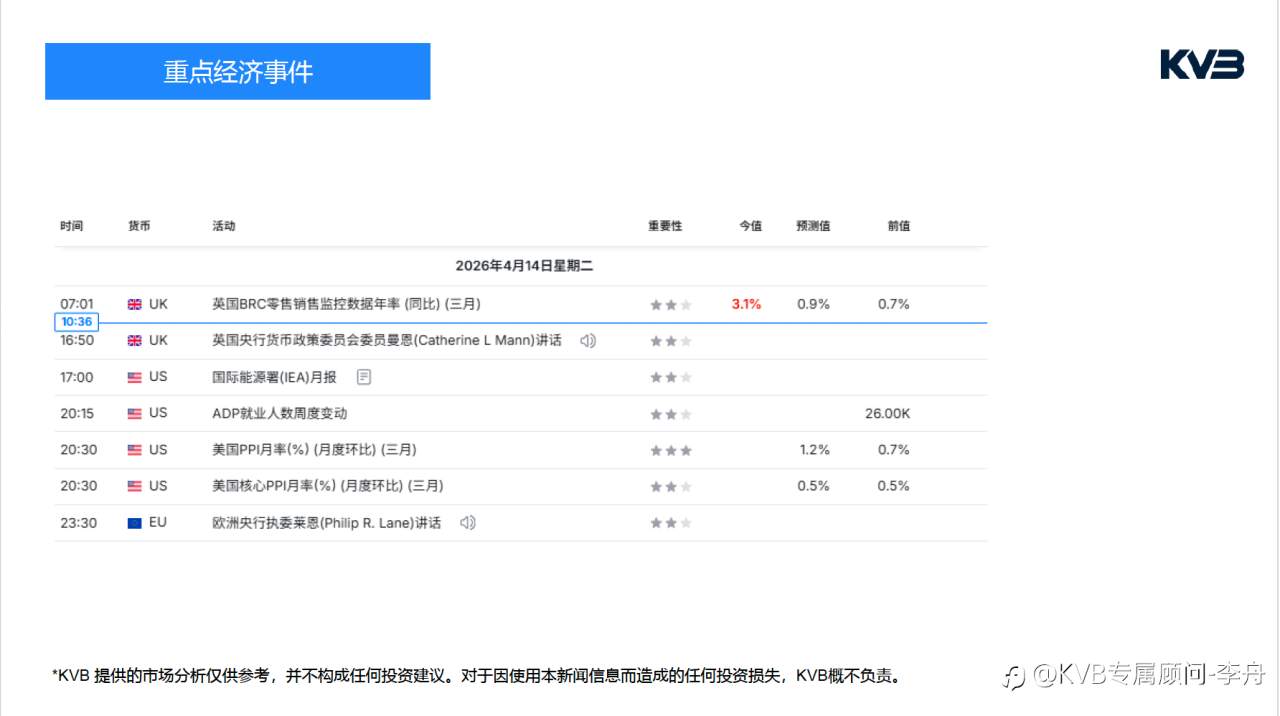Toggle the third importance star on 美国PPI月率 row
This screenshot has height=716, width=1280.
(x=688, y=449)
